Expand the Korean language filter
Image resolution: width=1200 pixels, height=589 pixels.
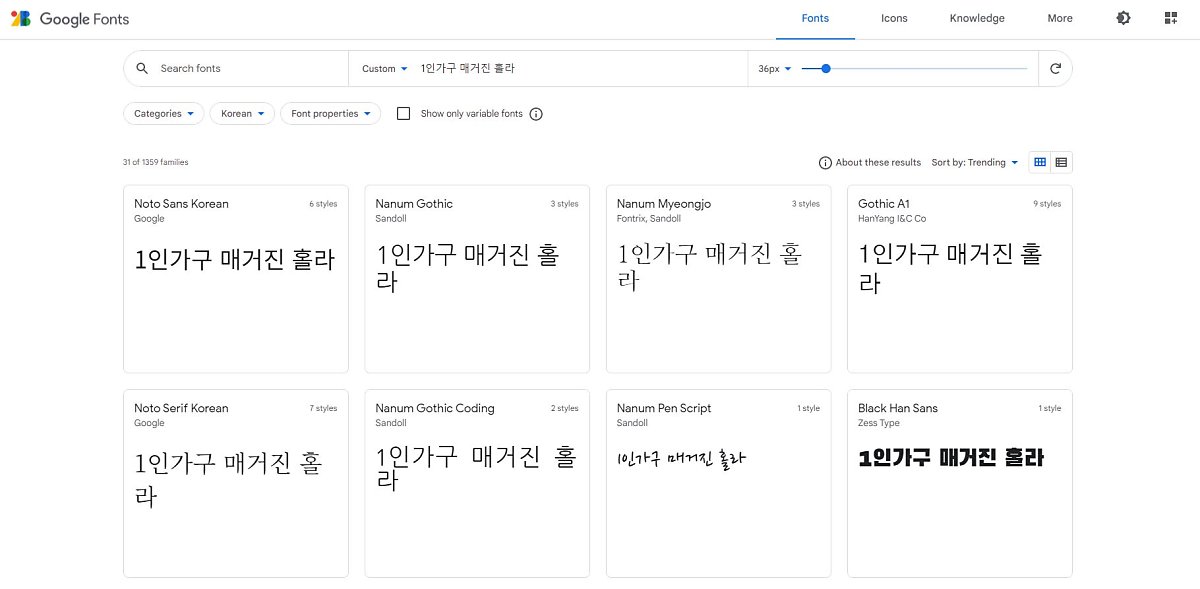[x=242, y=114]
